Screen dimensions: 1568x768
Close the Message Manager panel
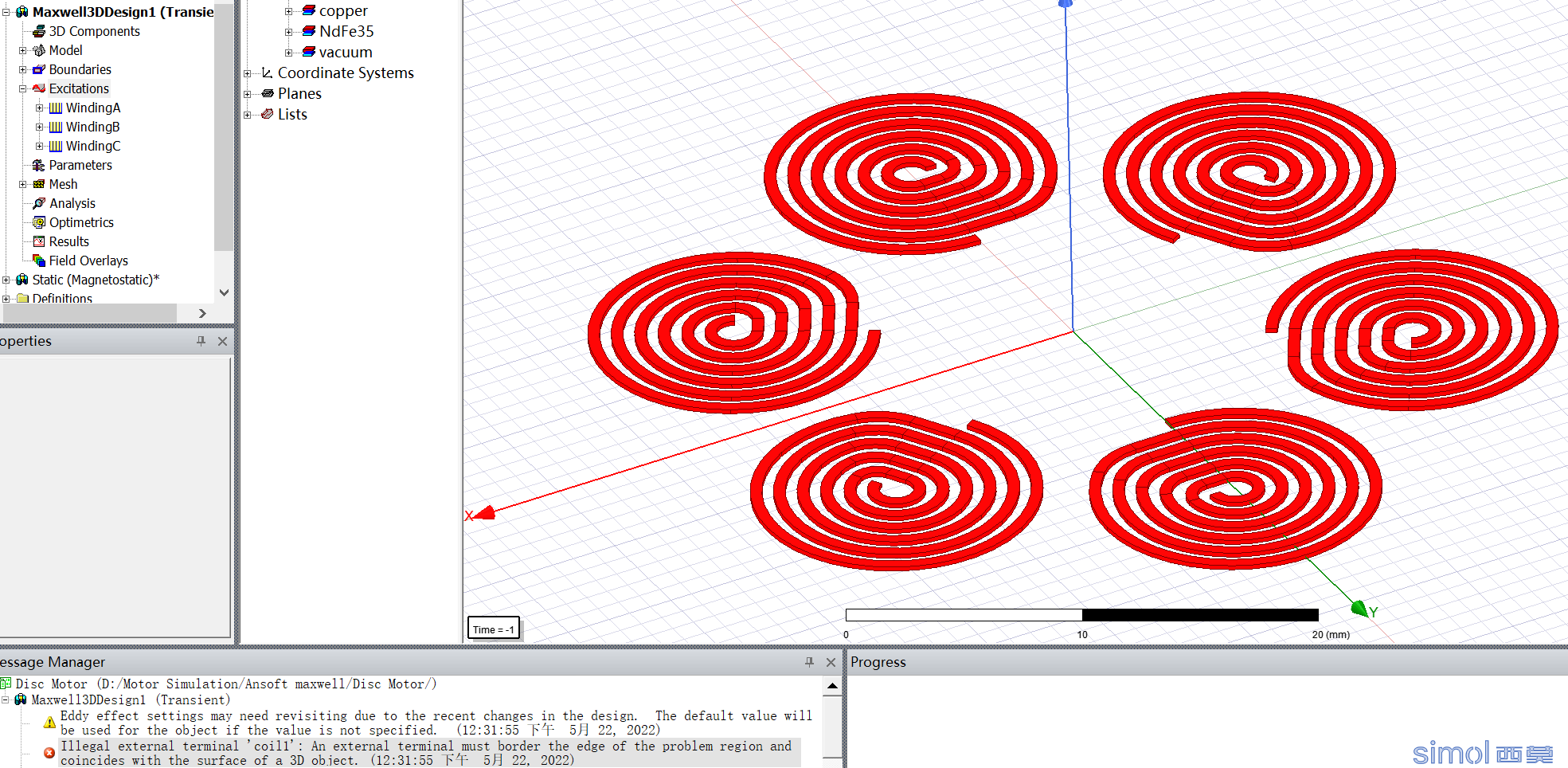pyautogui.click(x=831, y=662)
